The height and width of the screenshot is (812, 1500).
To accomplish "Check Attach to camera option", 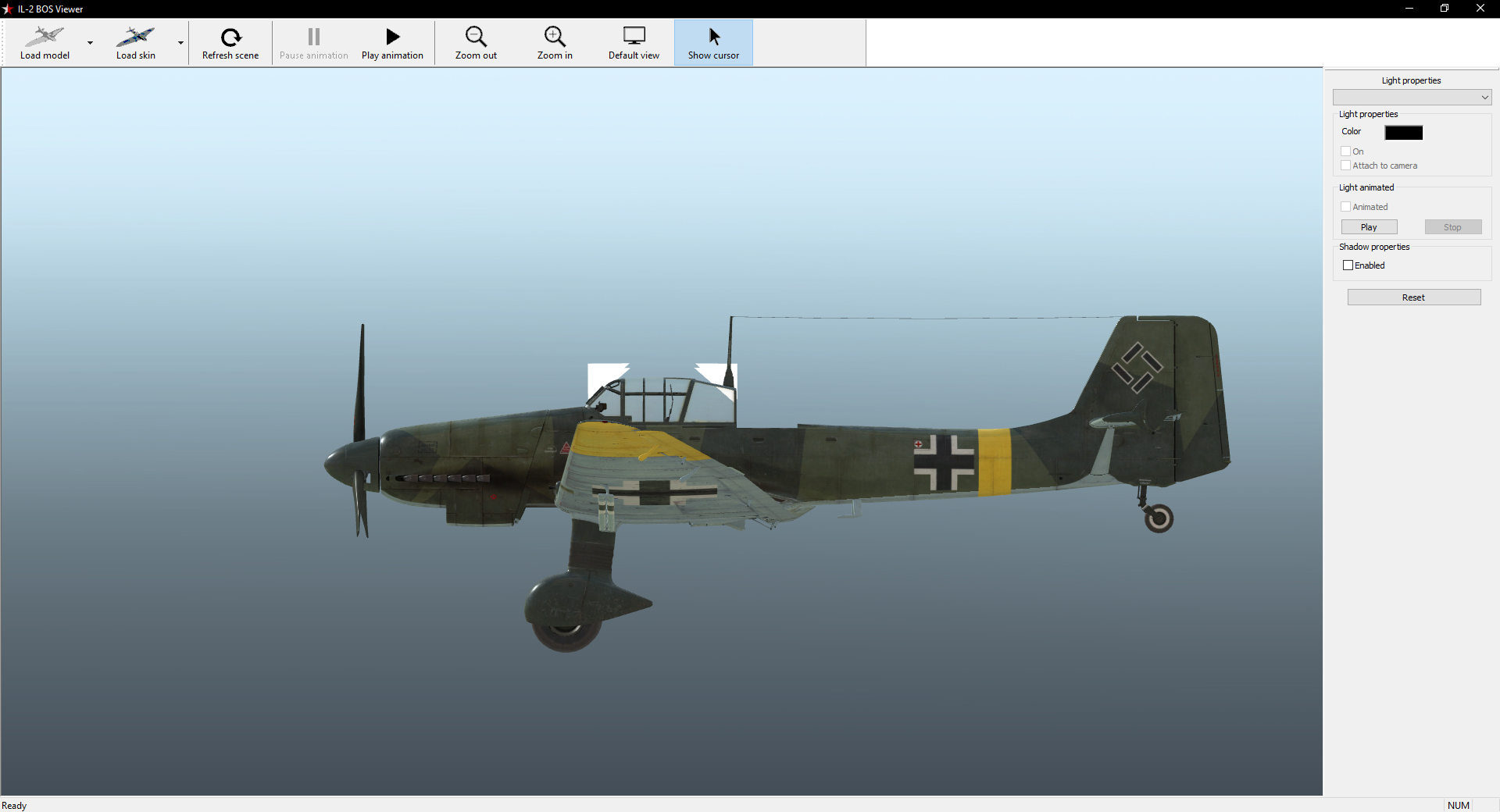I will click(1346, 166).
